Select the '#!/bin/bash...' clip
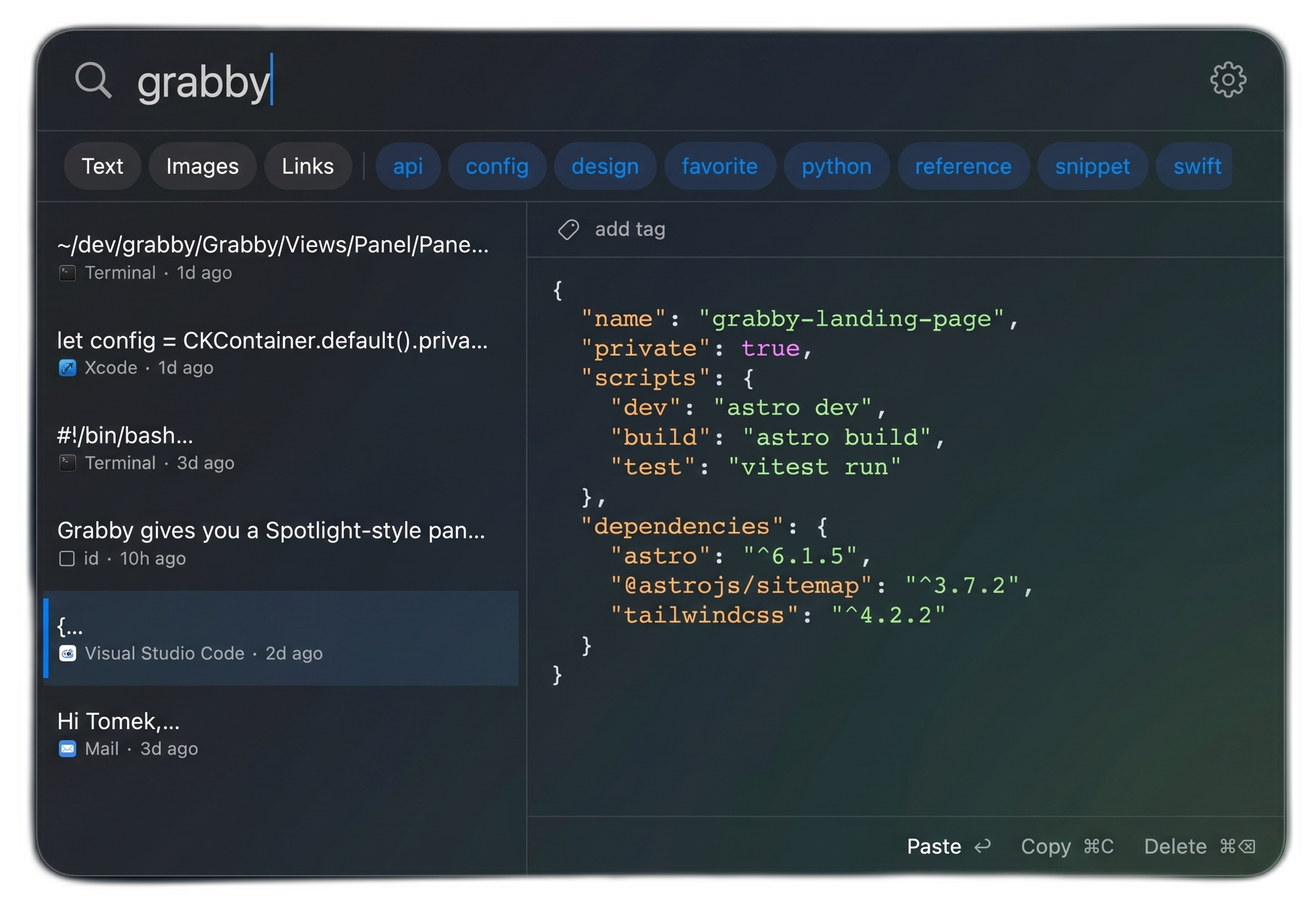Image resolution: width=1316 pixels, height=909 pixels. point(281,448)
